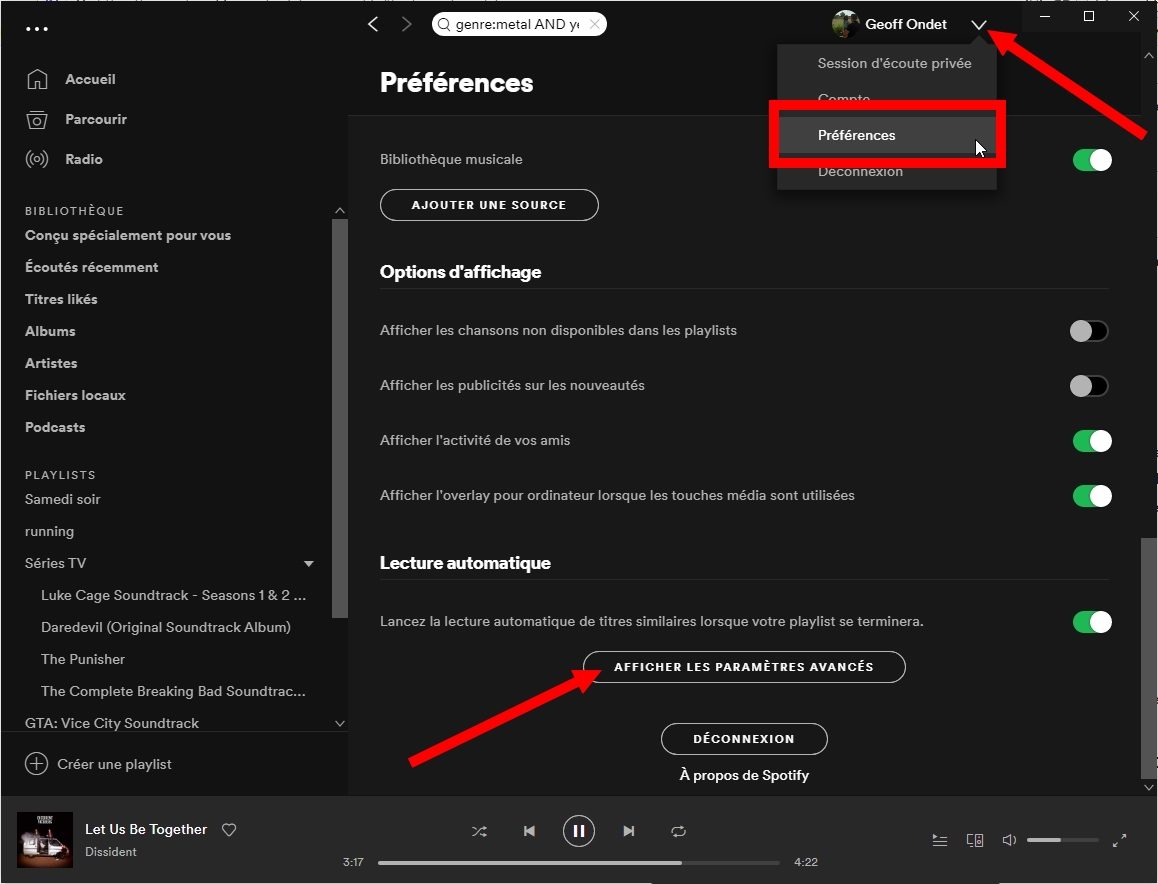Open user menu chevron beside Geoff Ondet
The width and height of the screenshot is (1158, 884).
coord(979,25)
